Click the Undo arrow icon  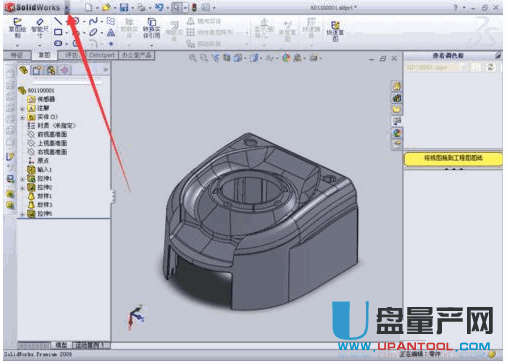(x=159, y=7)
